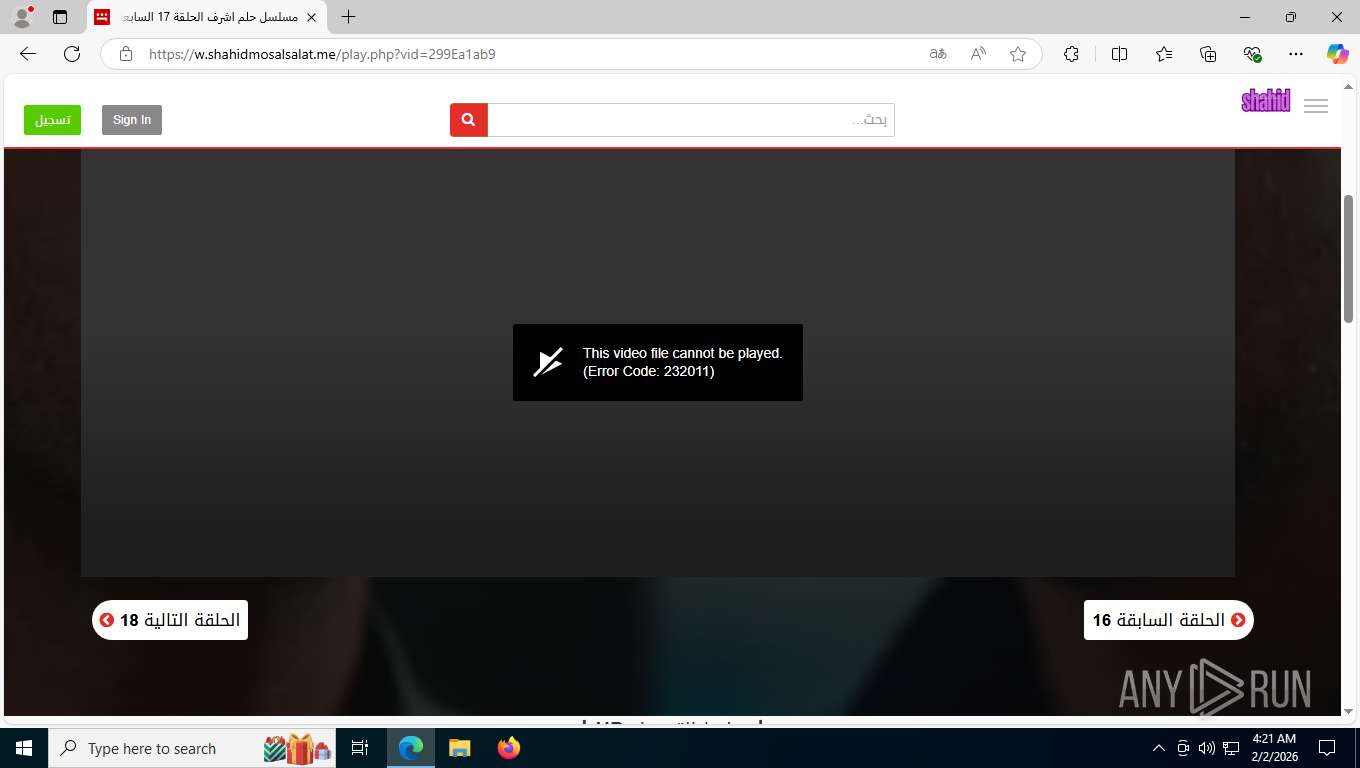Click the video error message box
The height and width of the screenshot is (768, 1360).
pyautogui.click(x=658, y=362)
